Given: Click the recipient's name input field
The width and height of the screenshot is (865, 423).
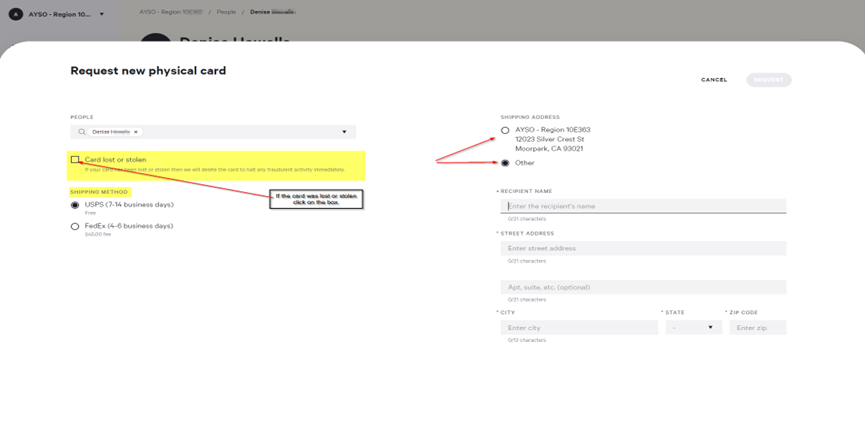Looking at the screenshot, I should coord(643,206).
